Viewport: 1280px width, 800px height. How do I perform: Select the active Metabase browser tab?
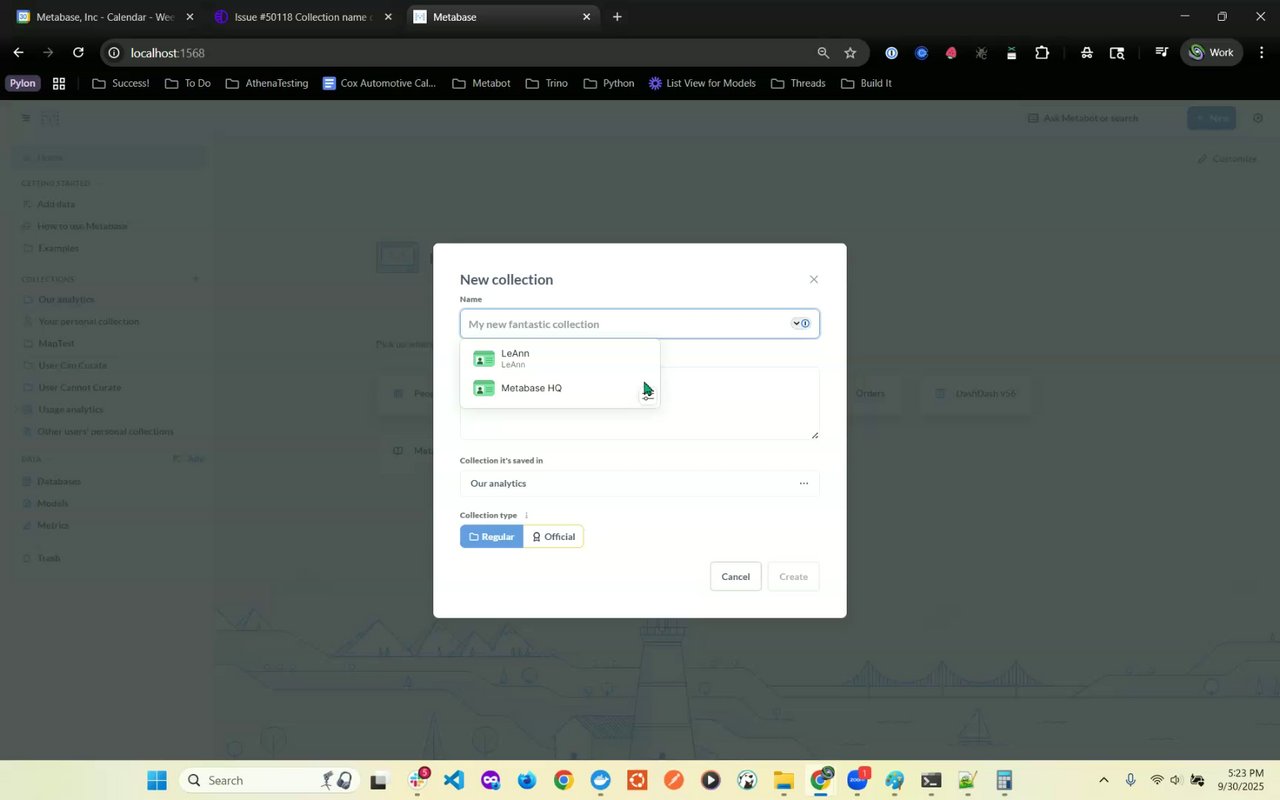502,17
